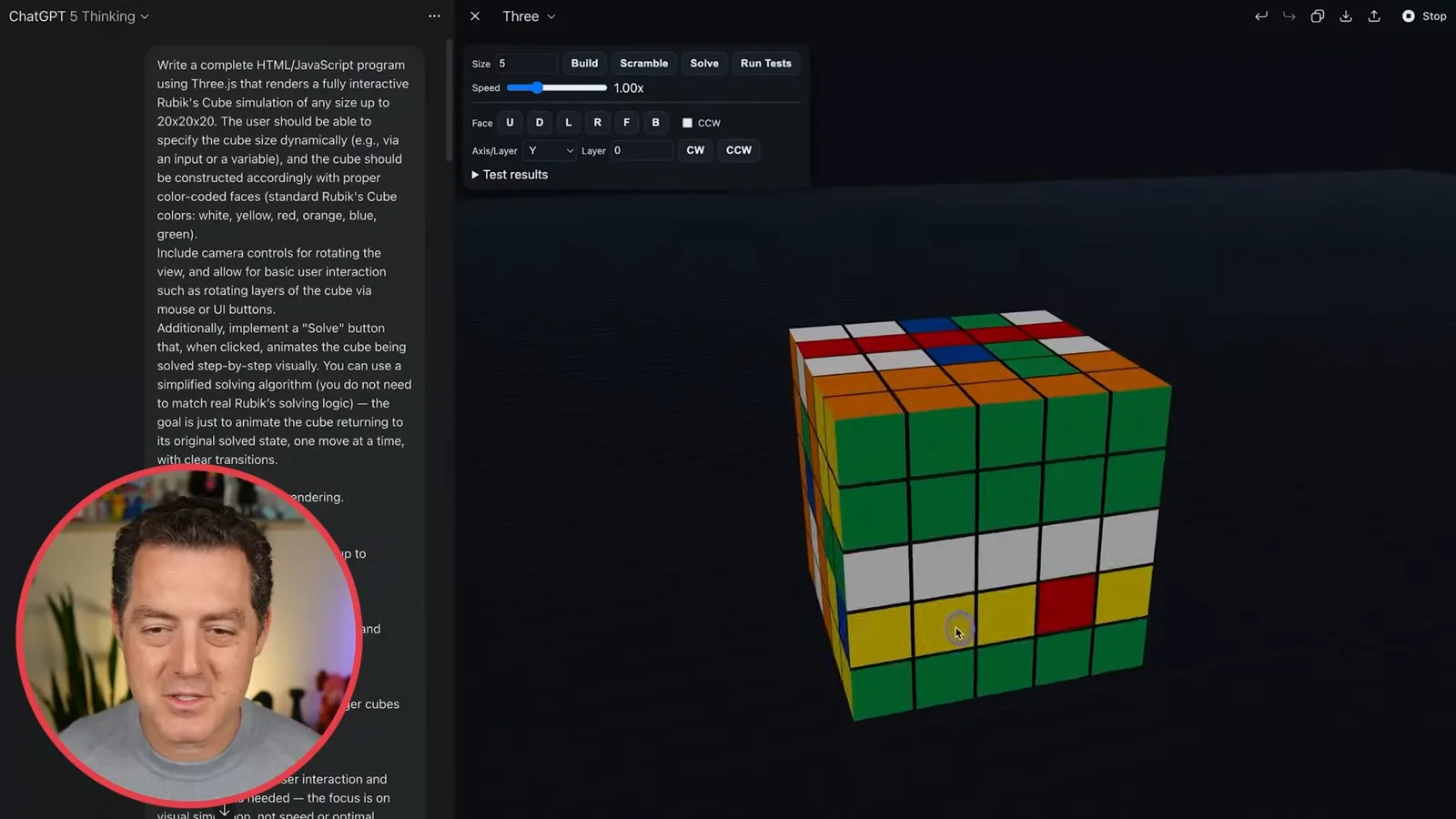Click the redo arrow in canvas toolbar
The image size is (1456, 819).
click(x=1289, y=16)
